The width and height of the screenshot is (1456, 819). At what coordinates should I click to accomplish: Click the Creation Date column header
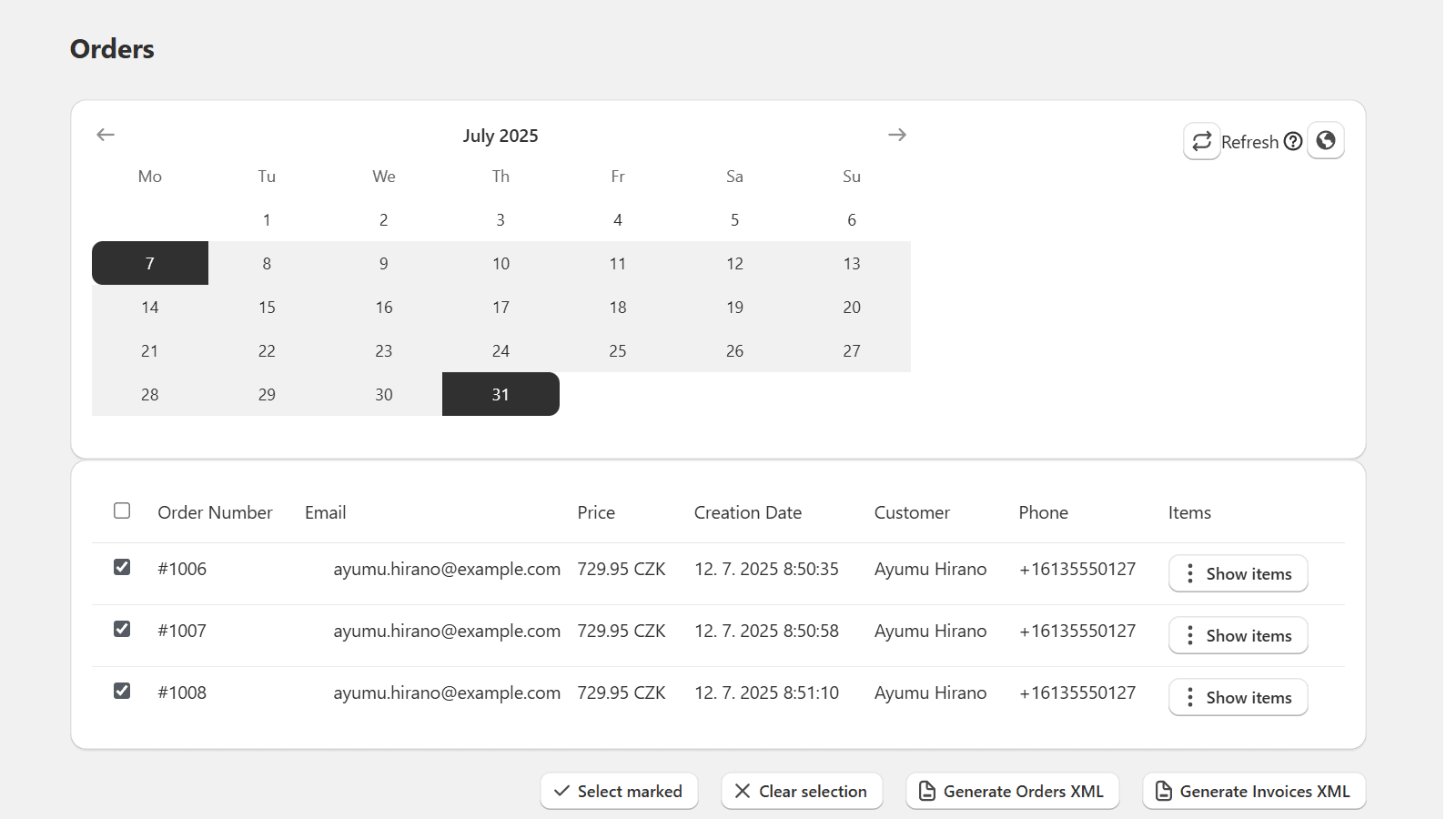click(748, 512)
